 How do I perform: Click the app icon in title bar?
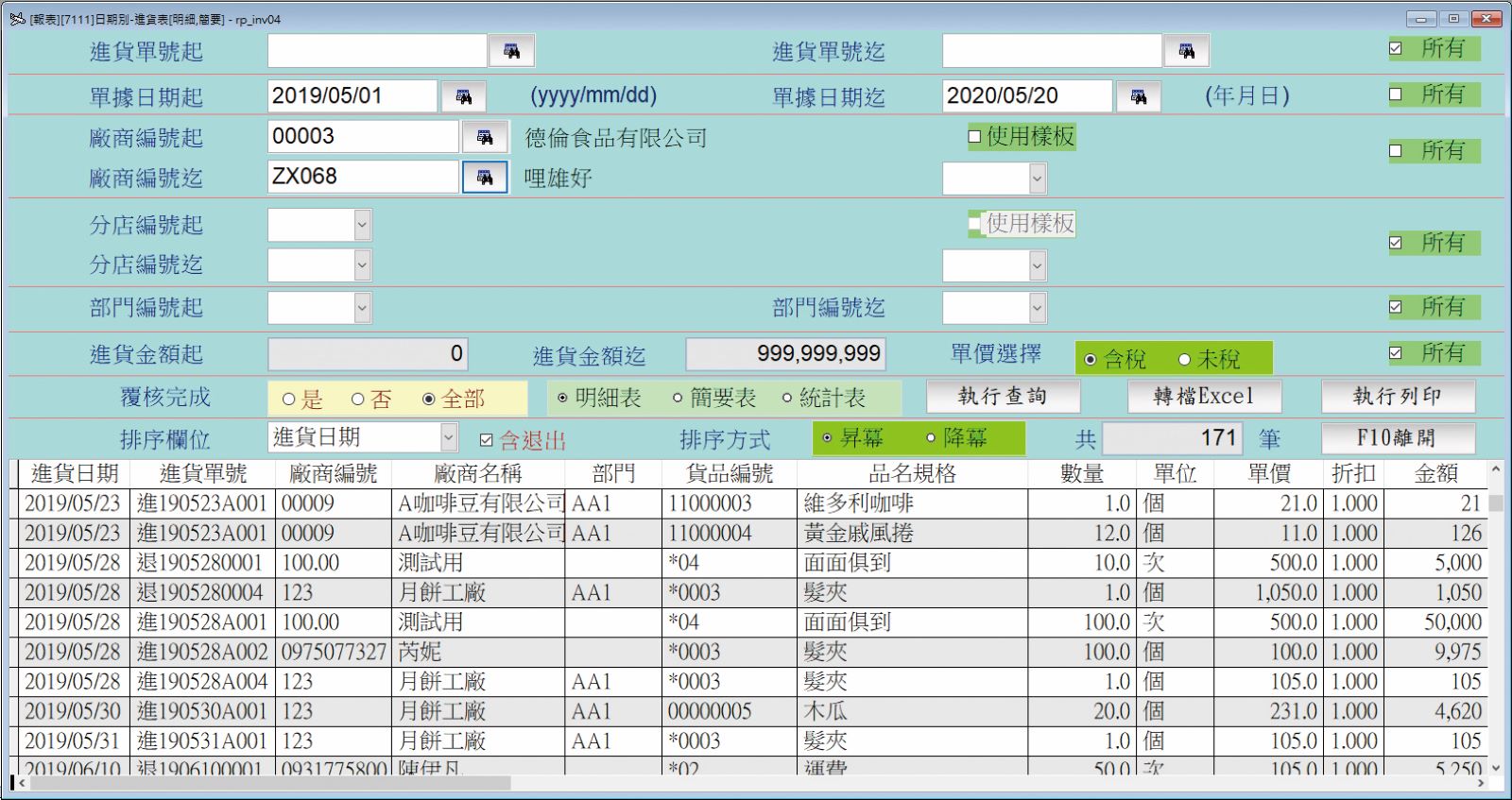coord(17,18)
